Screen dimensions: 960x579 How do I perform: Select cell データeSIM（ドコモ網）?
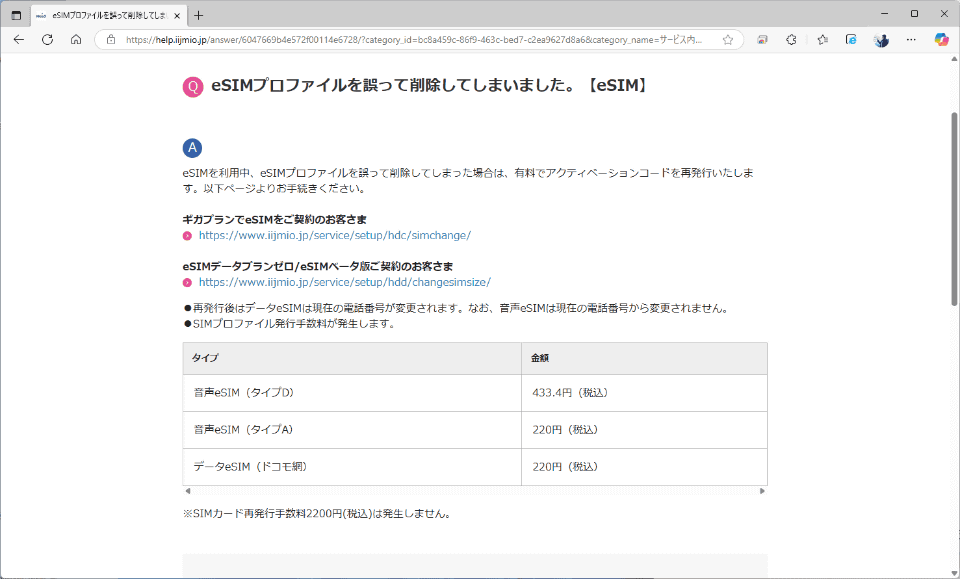coord(352,467)
